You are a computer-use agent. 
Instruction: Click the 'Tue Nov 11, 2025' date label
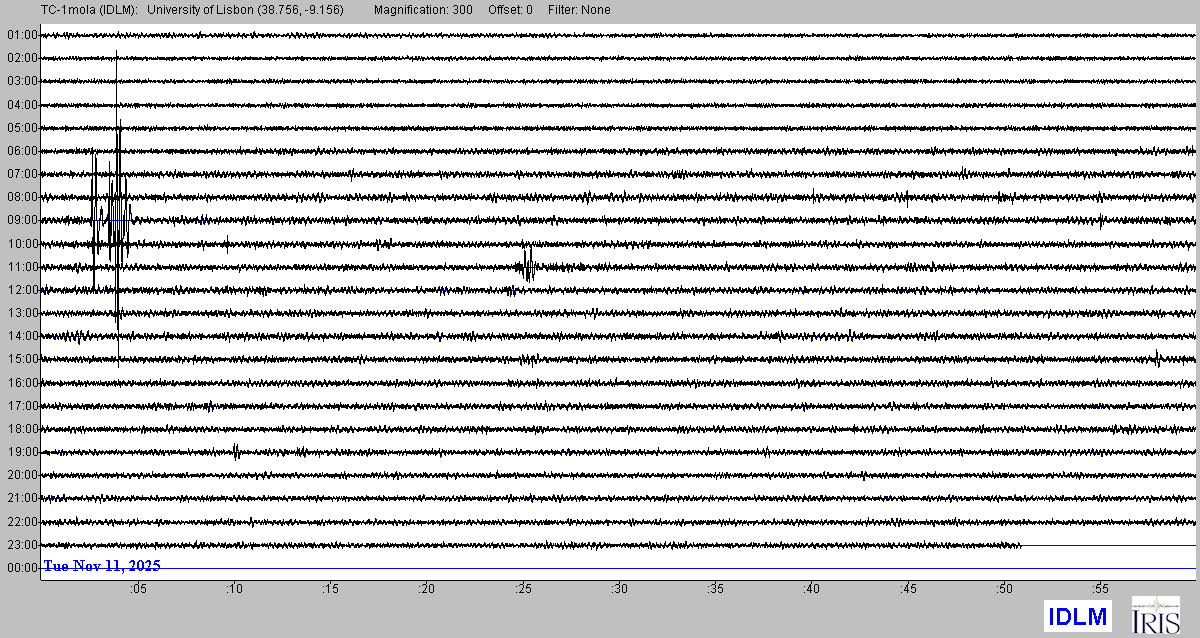tap(102, 566)
